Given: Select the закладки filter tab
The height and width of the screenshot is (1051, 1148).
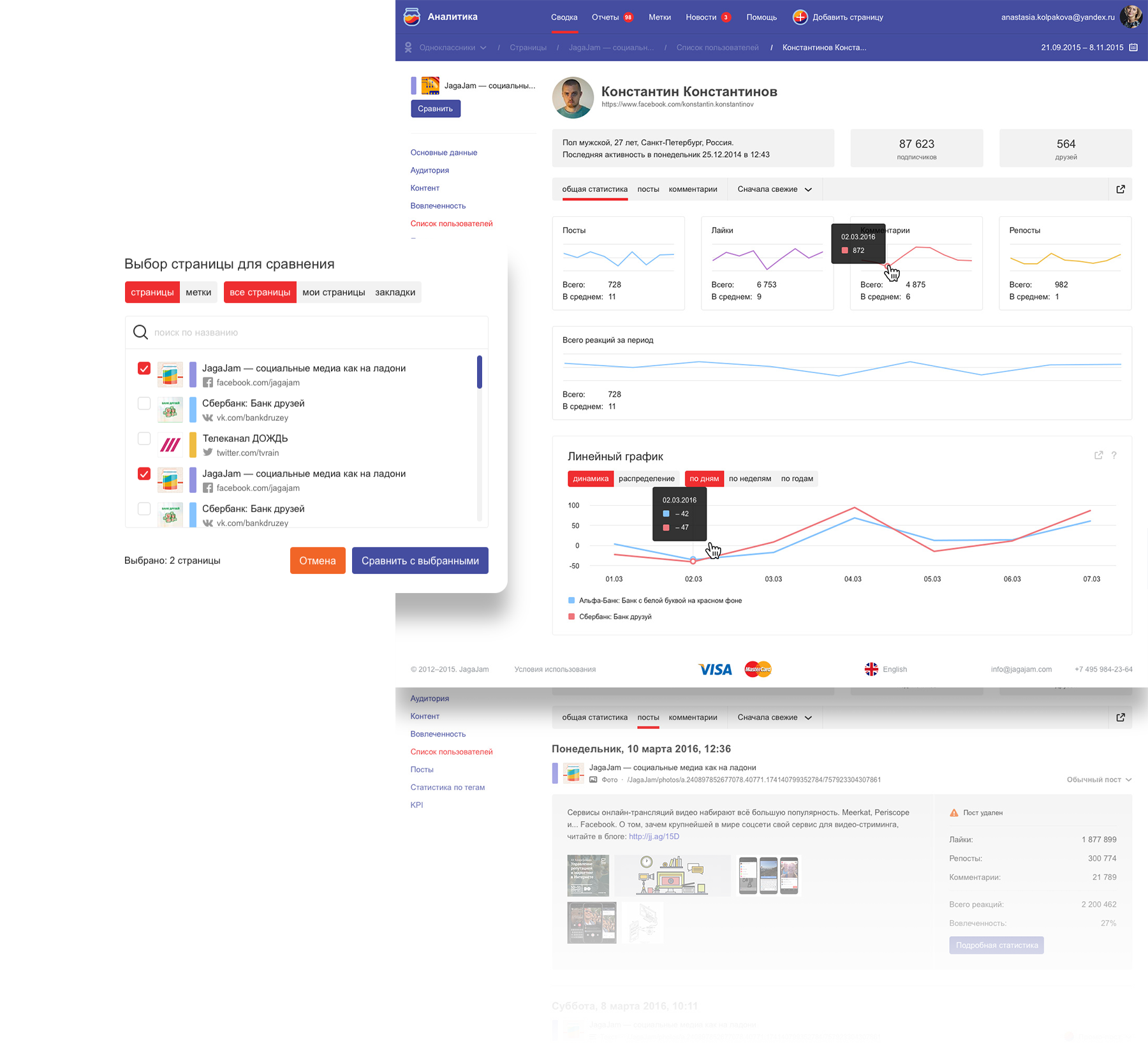Looking at the screenshot, I should 395,292.
